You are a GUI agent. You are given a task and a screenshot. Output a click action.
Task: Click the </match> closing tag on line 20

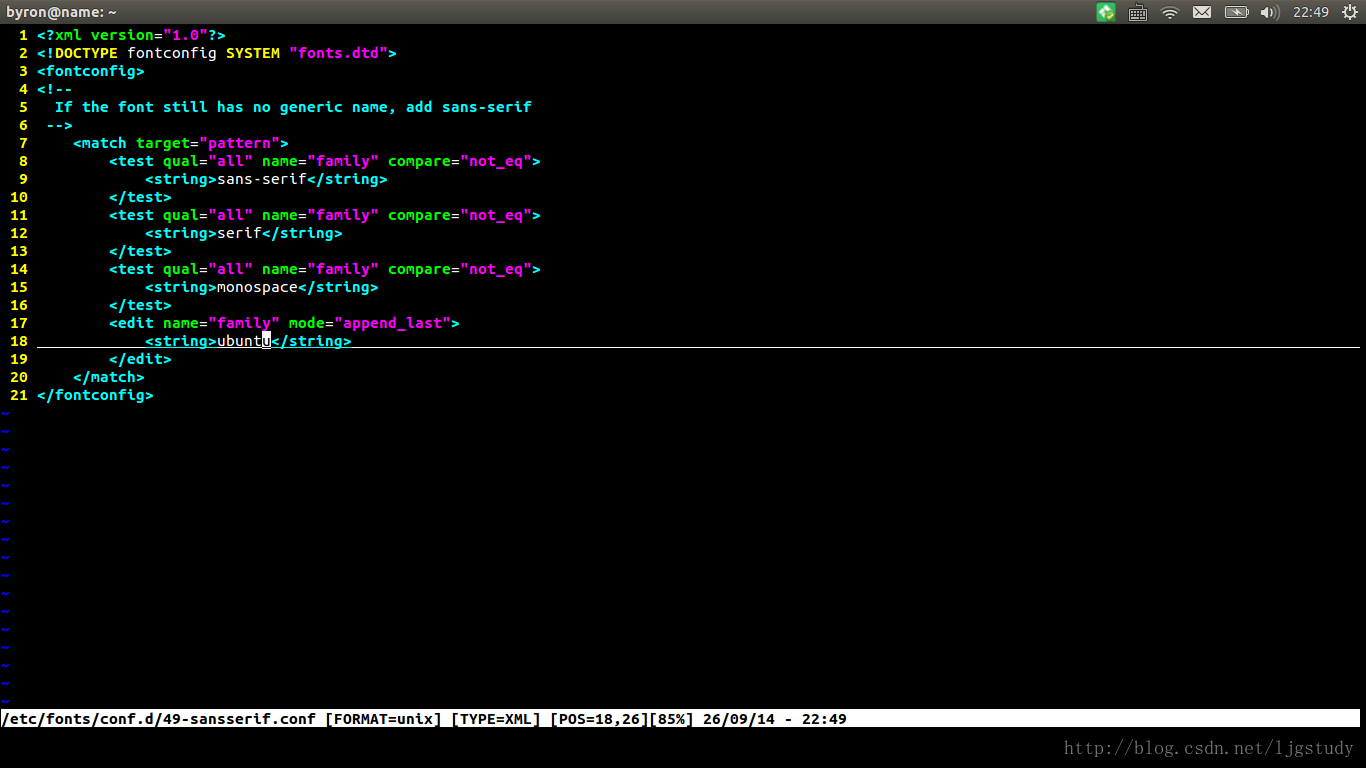[x=109, y=377]
